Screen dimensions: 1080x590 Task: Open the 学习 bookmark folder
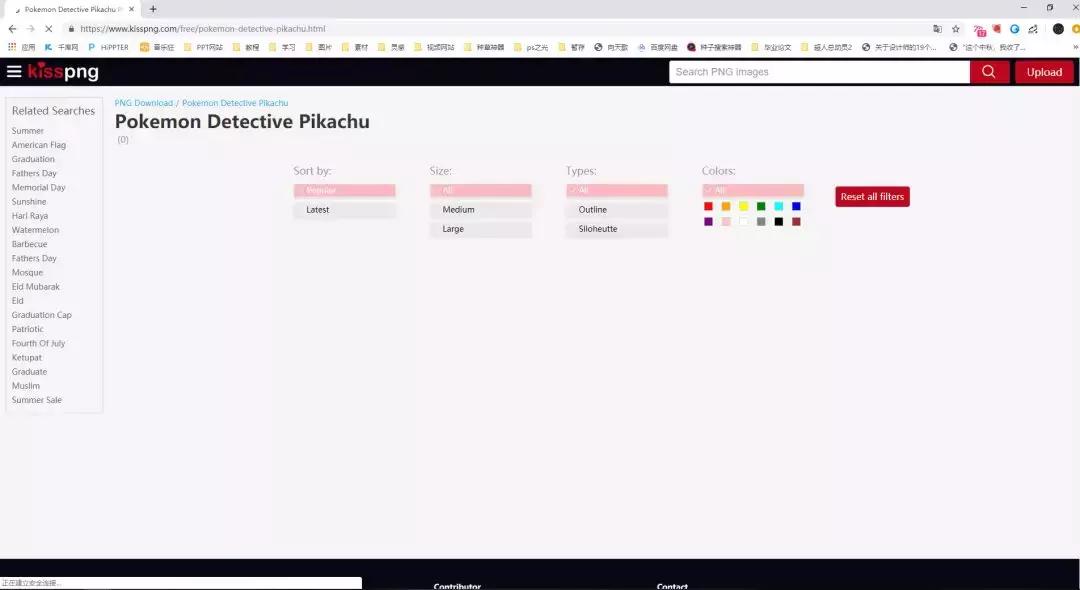[x=282, y=48]
